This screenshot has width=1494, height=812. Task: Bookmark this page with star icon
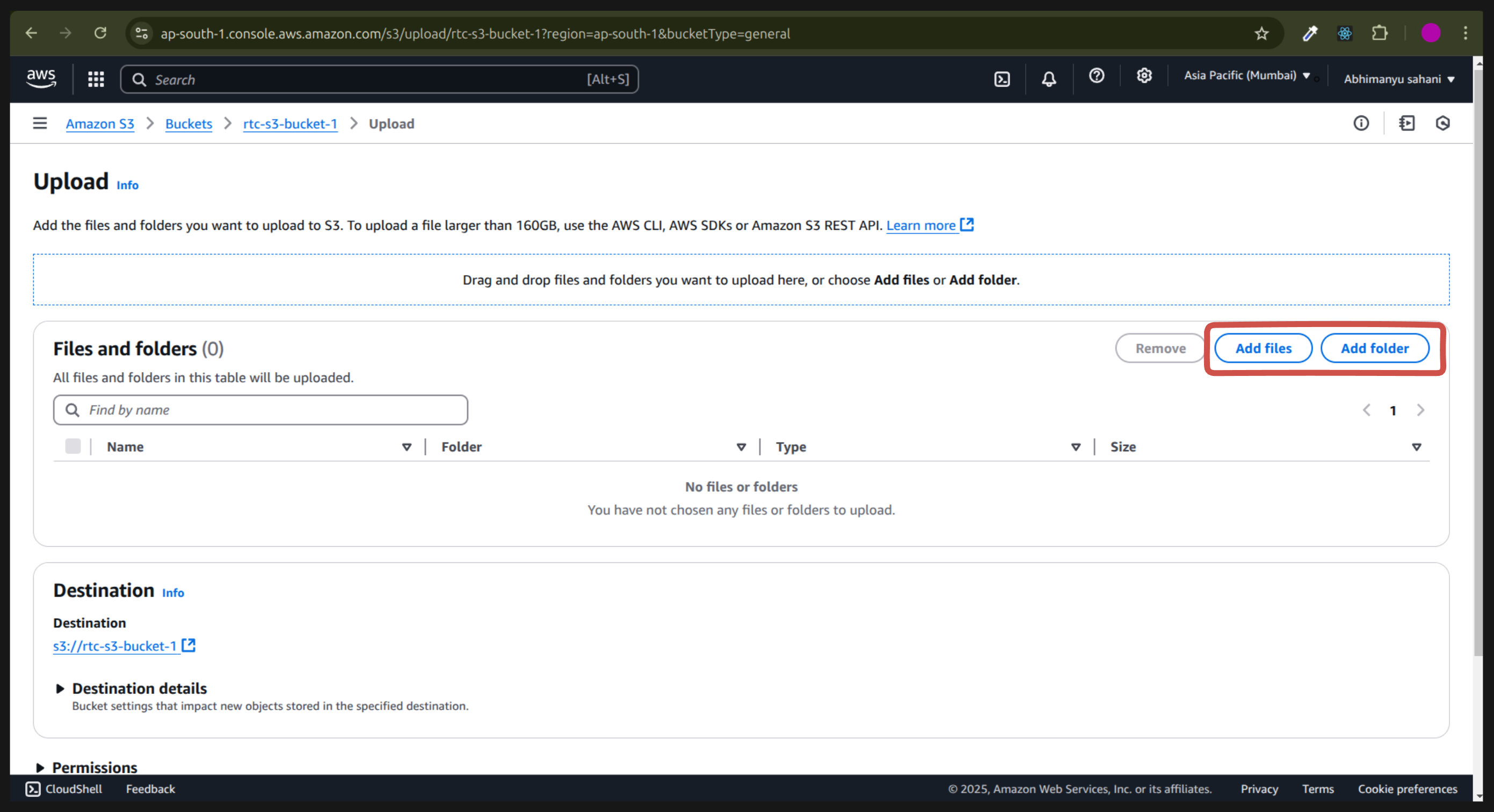[x=1261, y=33]
